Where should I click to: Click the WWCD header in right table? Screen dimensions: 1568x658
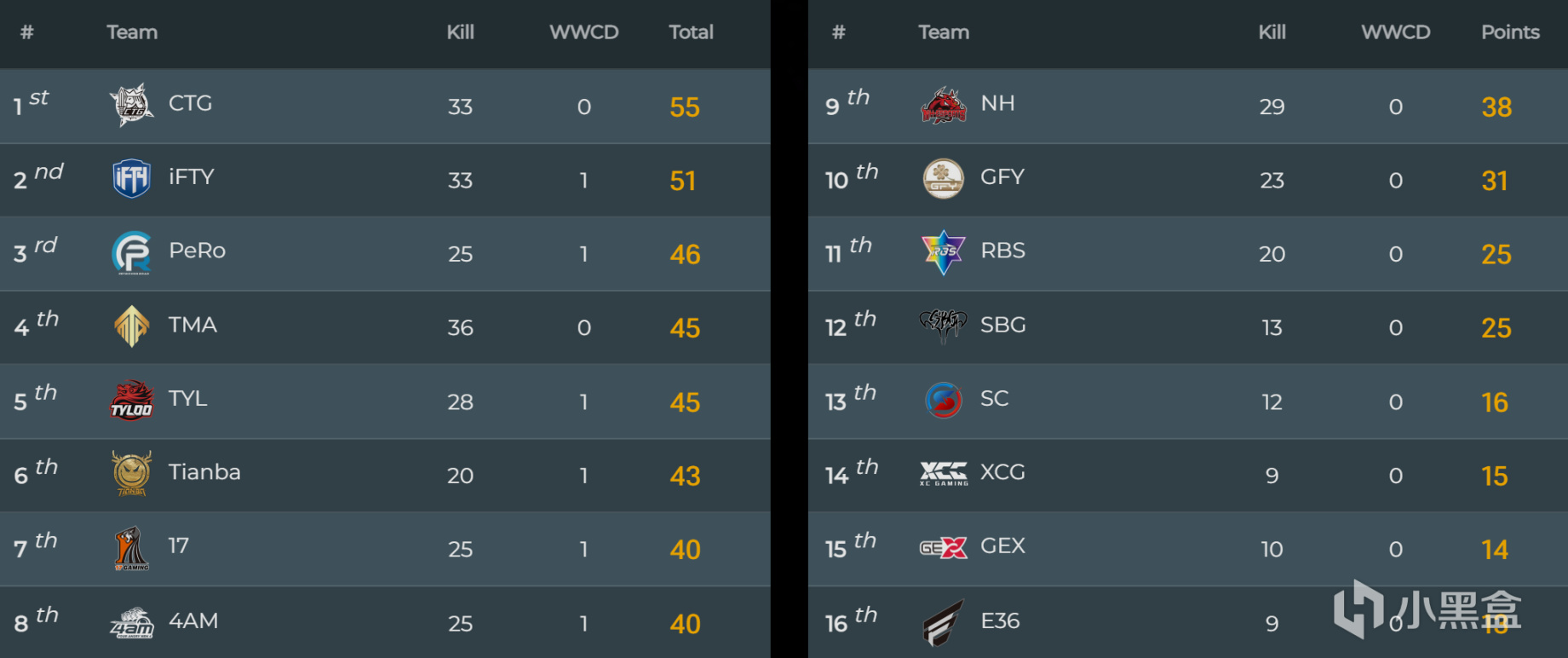(1395, 32)
